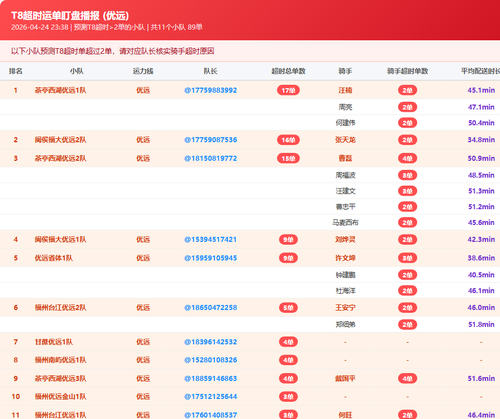This screenshot has height=419, width=500.
Task: Click the 46.0min average delivery time
Action: click(x=481, y=308)
